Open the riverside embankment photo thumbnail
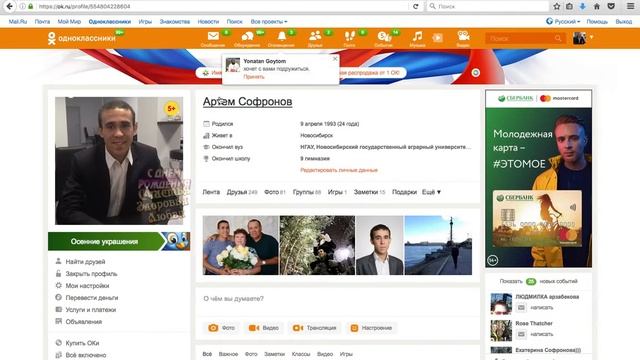The height and width of the screenshot is (360, 640). (x=438, y=245)
